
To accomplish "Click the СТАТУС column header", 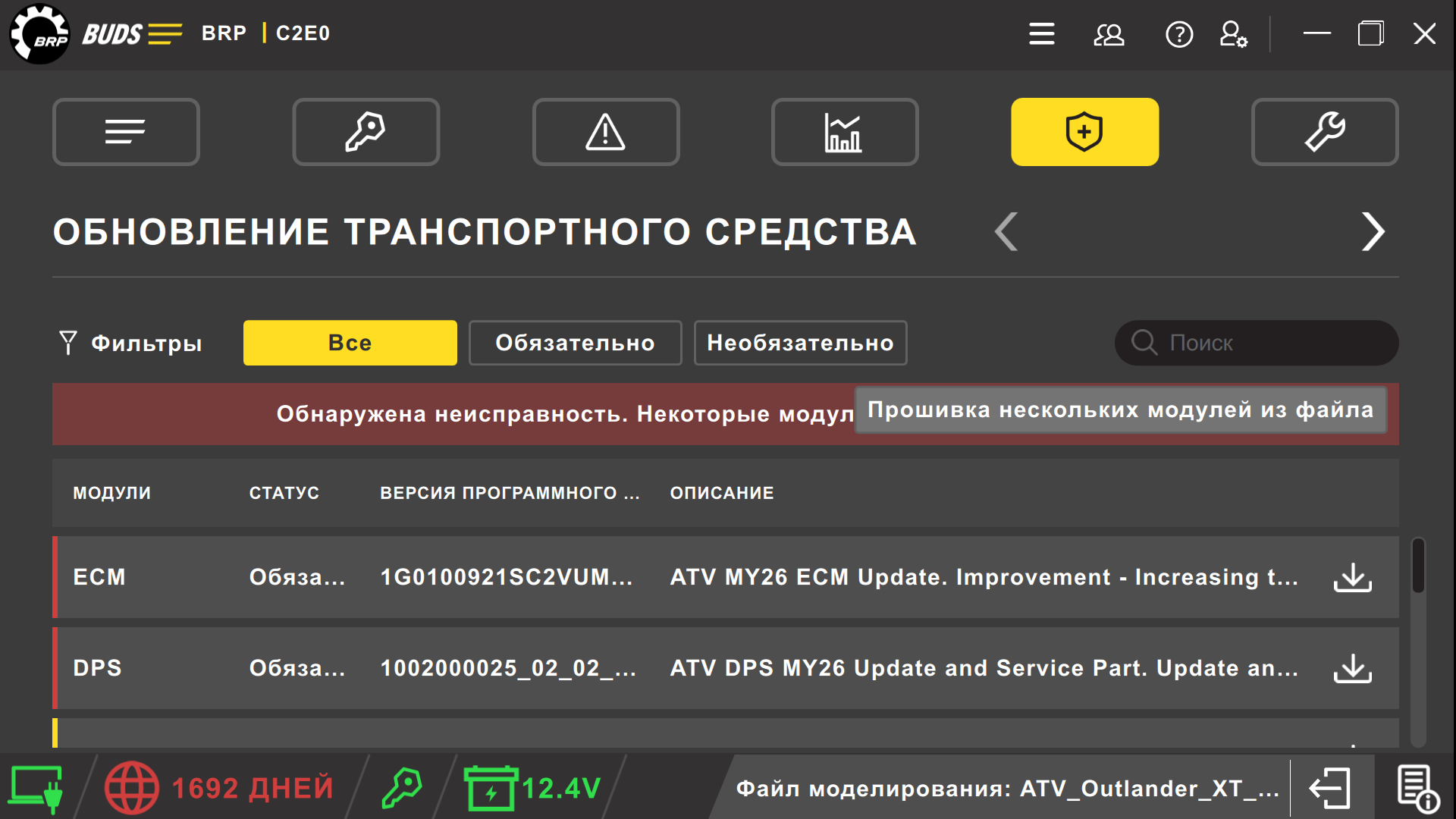I will [x=284, y=493].
